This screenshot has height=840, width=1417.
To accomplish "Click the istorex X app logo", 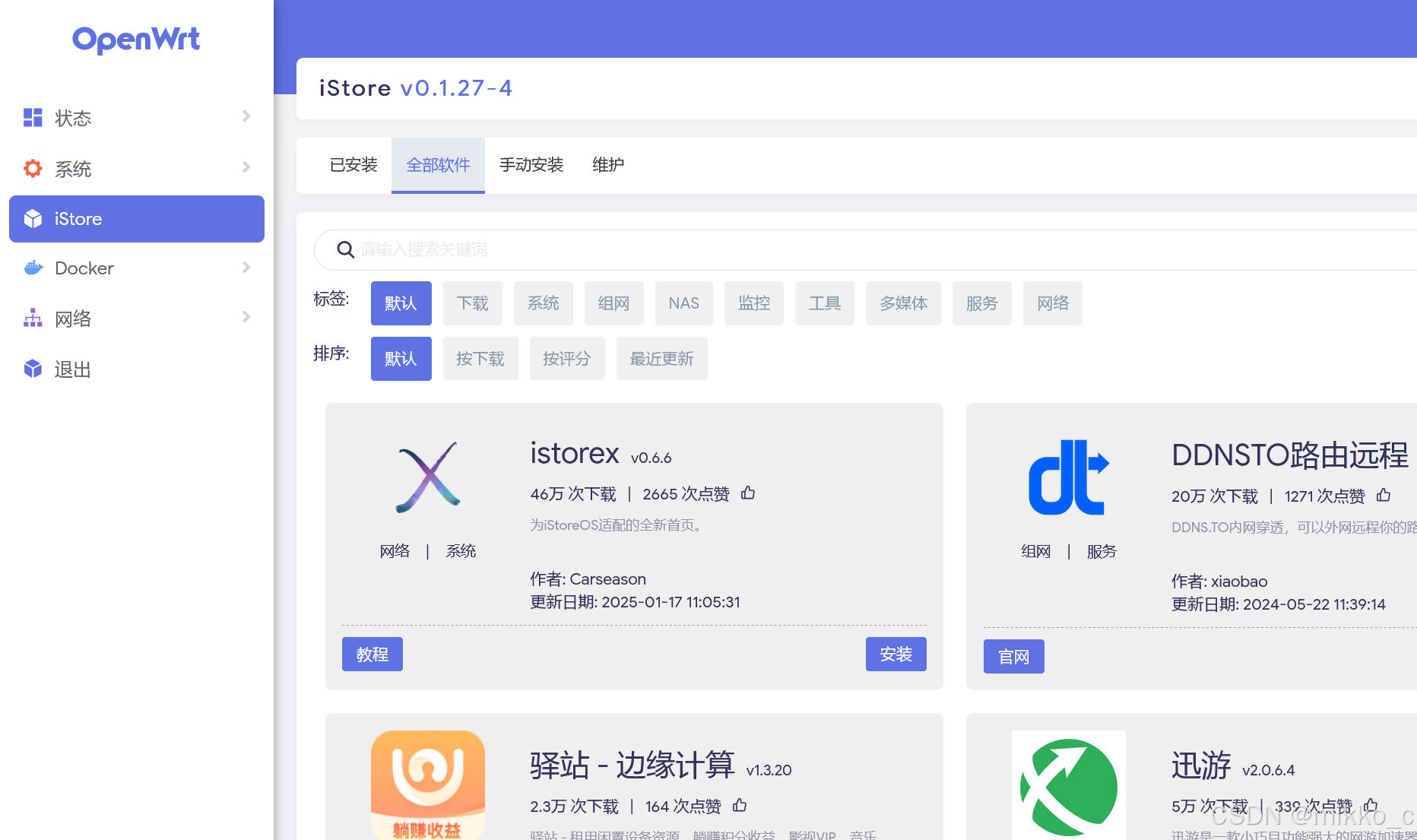I will click(428, 477).
